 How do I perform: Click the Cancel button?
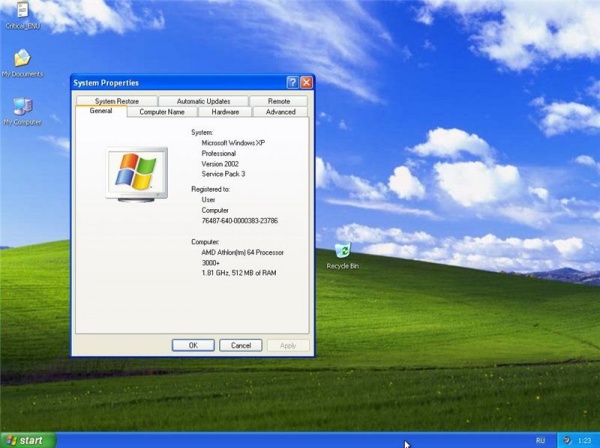(241, 345)
